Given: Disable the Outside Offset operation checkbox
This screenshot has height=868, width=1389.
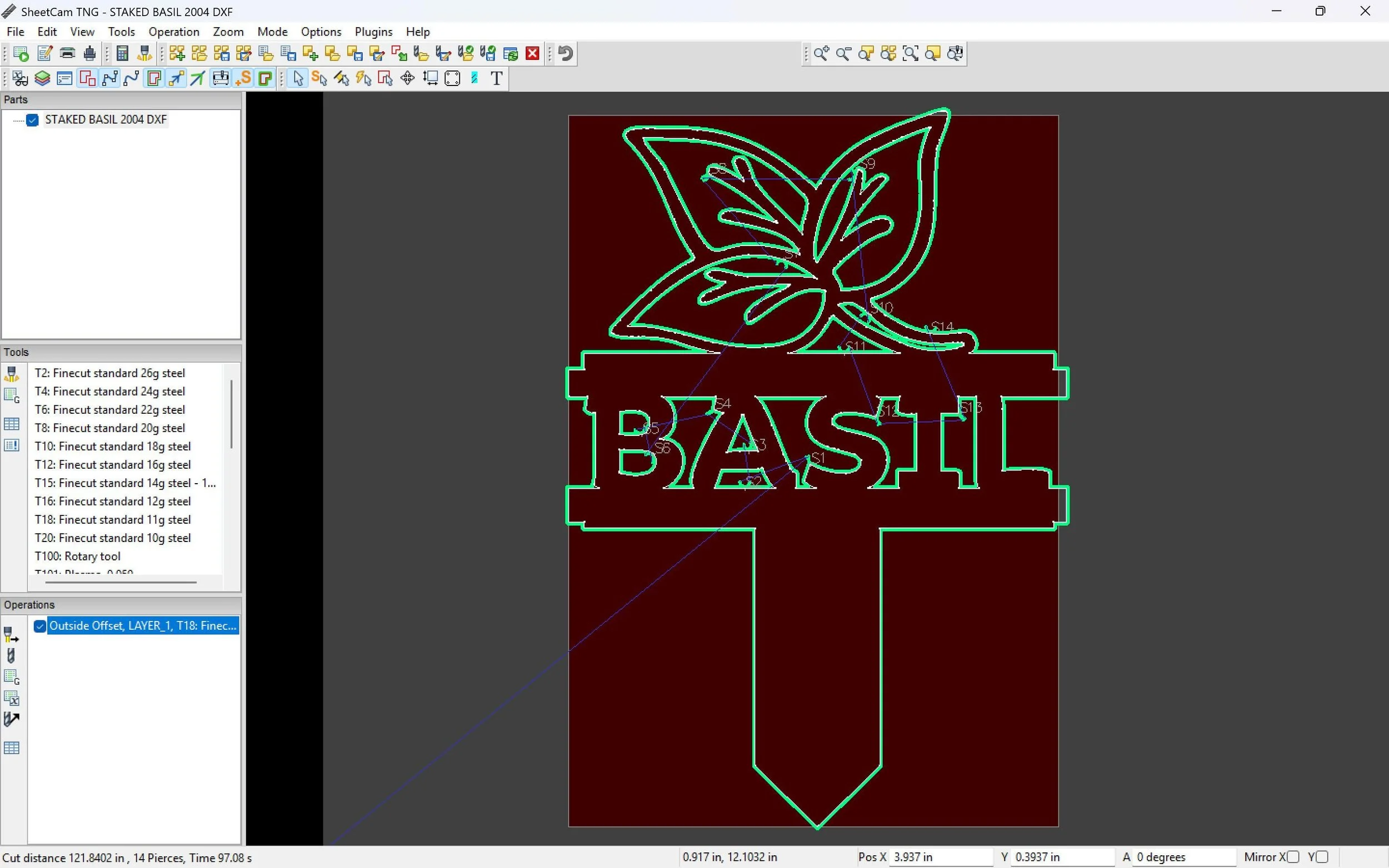Looking at the screenshot, I should [x=39, y=626].
